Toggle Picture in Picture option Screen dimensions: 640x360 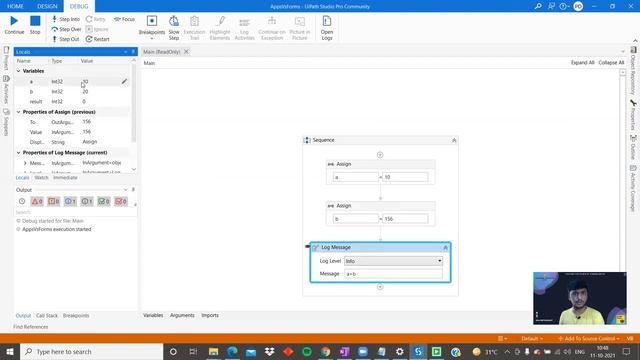click(300, 28)
